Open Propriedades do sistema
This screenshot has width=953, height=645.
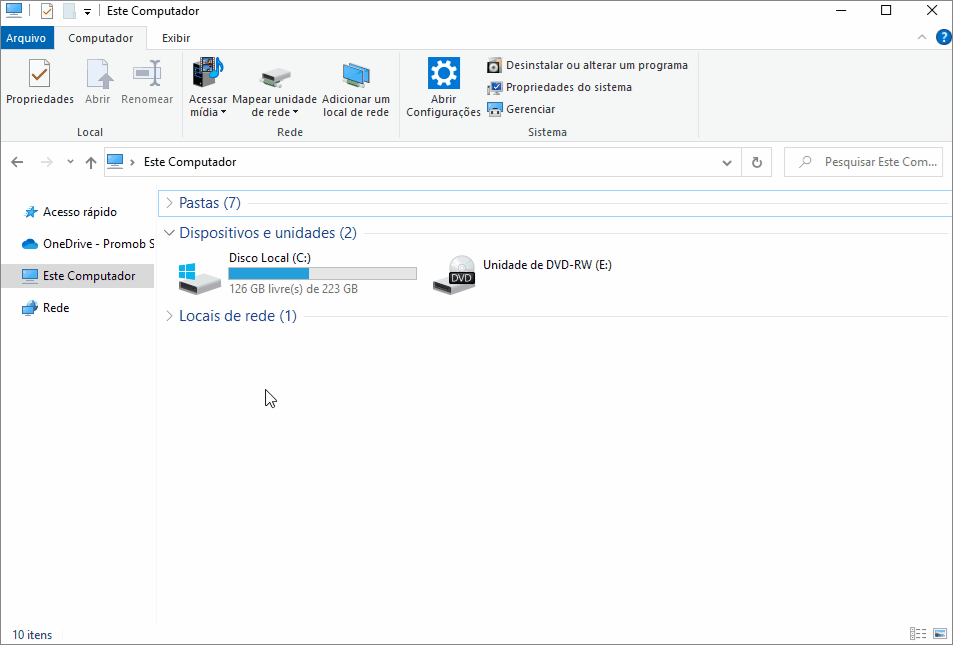click(x=560, y=87)
